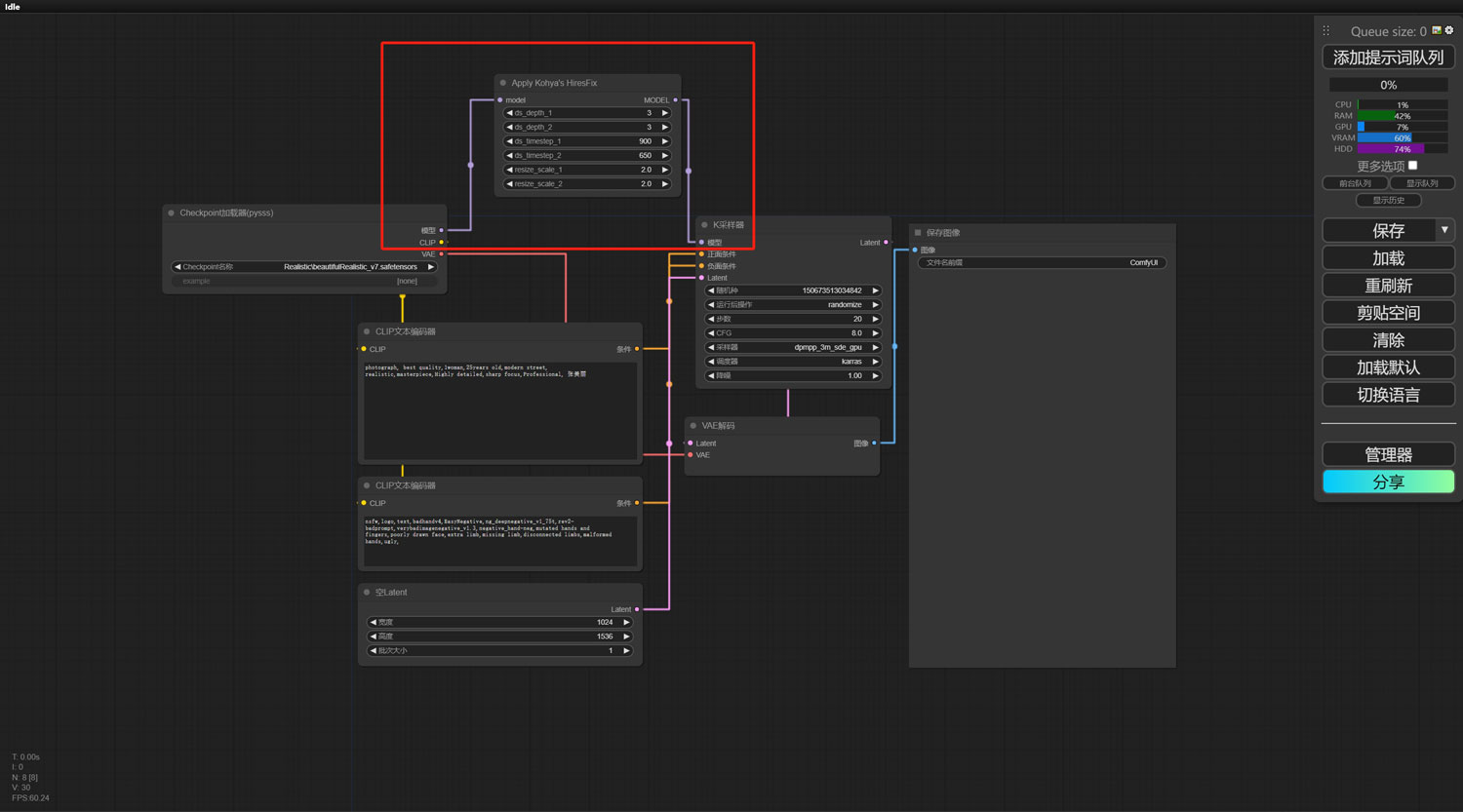Image resolution: width=1463 pixels, height=812 pixels.
Task: Click the VAE output port on Checkpoint loader
Action: (x=442, y=254)
